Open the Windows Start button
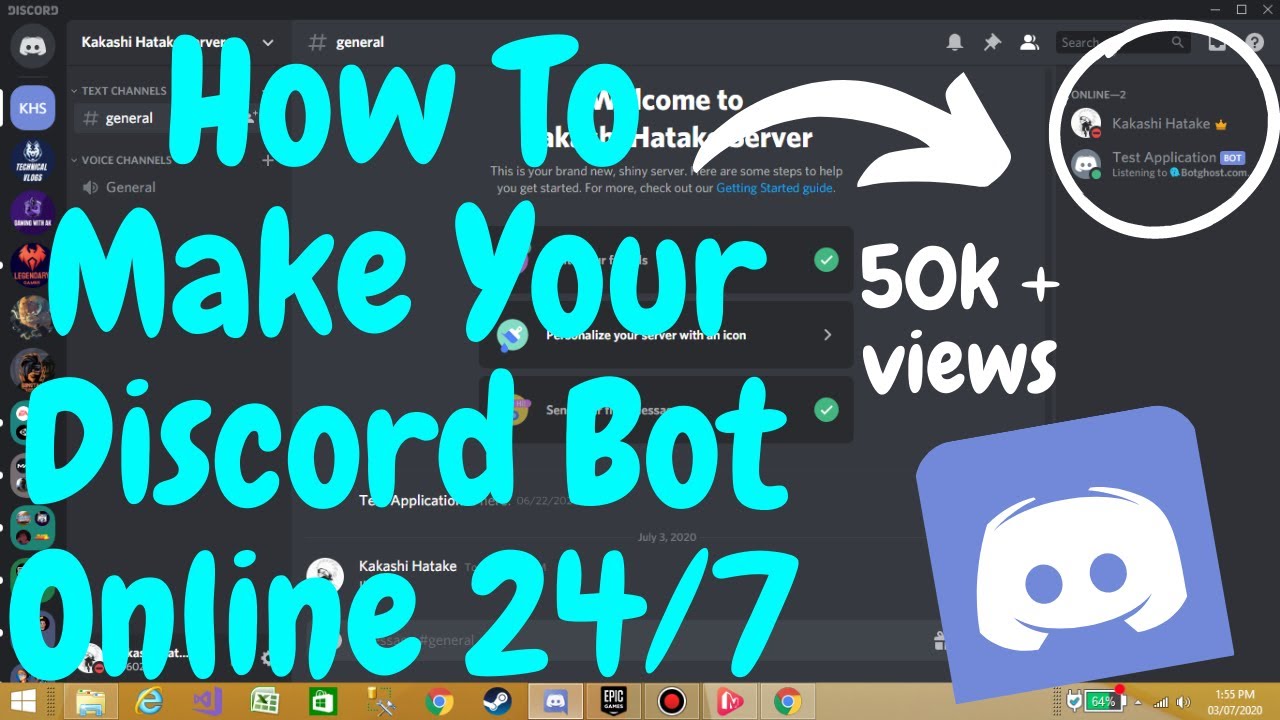 point(24,701)
